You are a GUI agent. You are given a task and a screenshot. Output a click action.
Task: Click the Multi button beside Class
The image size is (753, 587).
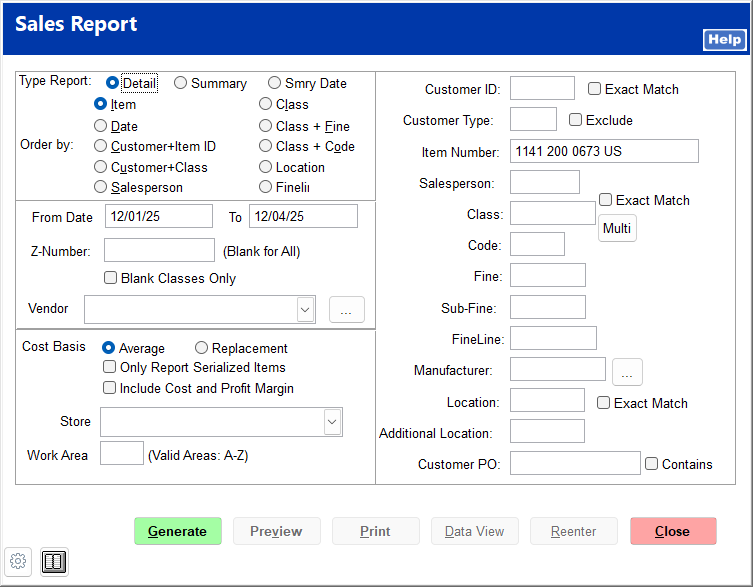coord(617,229)
